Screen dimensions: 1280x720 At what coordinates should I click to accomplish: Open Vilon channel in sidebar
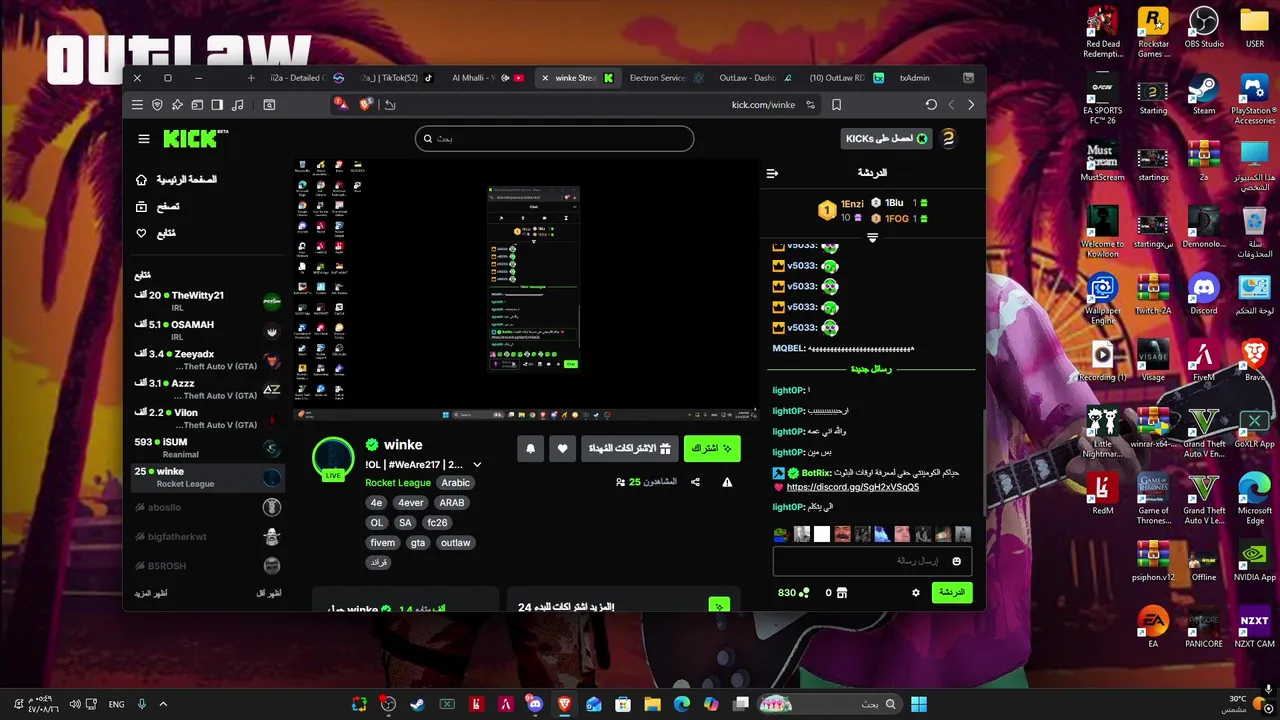pyautogui.click(x=208, y=418)
